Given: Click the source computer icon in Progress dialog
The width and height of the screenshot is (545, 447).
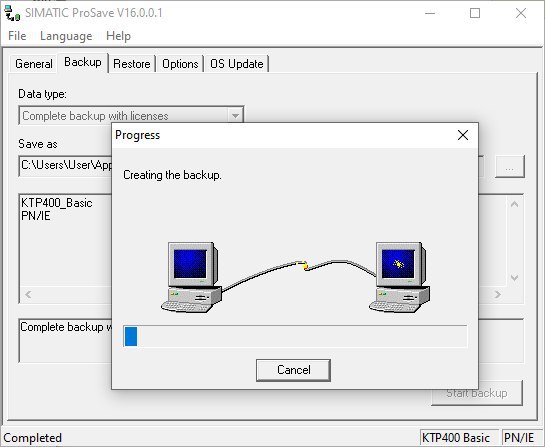Looking at the screenshot, I should click(x=192, y=277).
